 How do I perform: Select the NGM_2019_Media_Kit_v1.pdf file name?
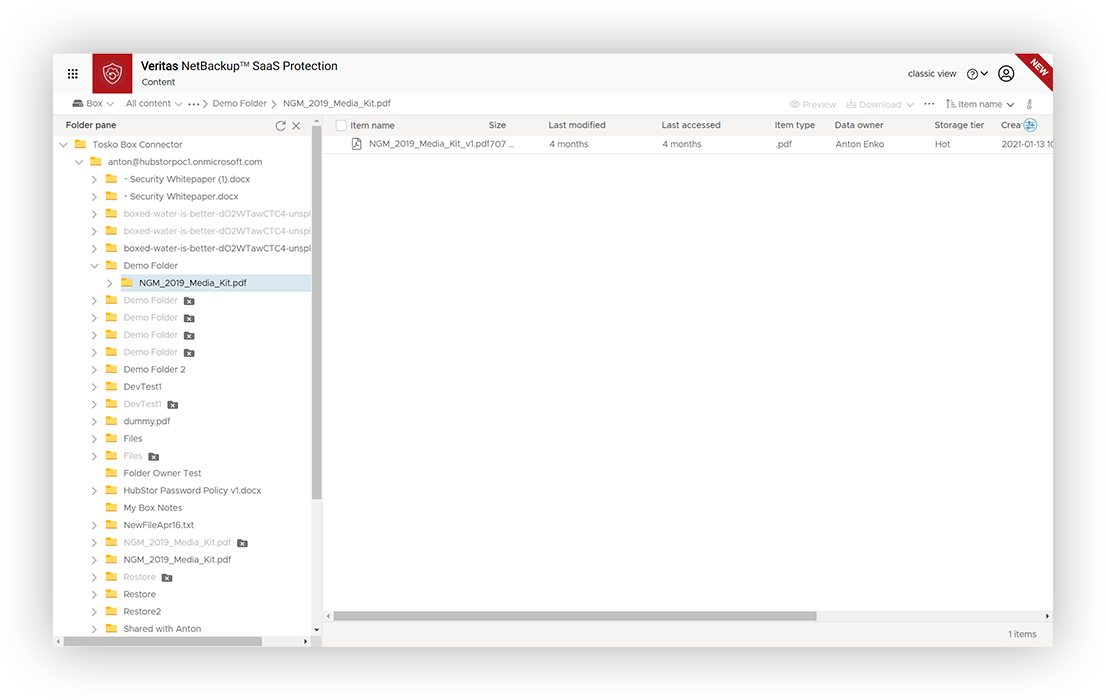tap(429, 144)
